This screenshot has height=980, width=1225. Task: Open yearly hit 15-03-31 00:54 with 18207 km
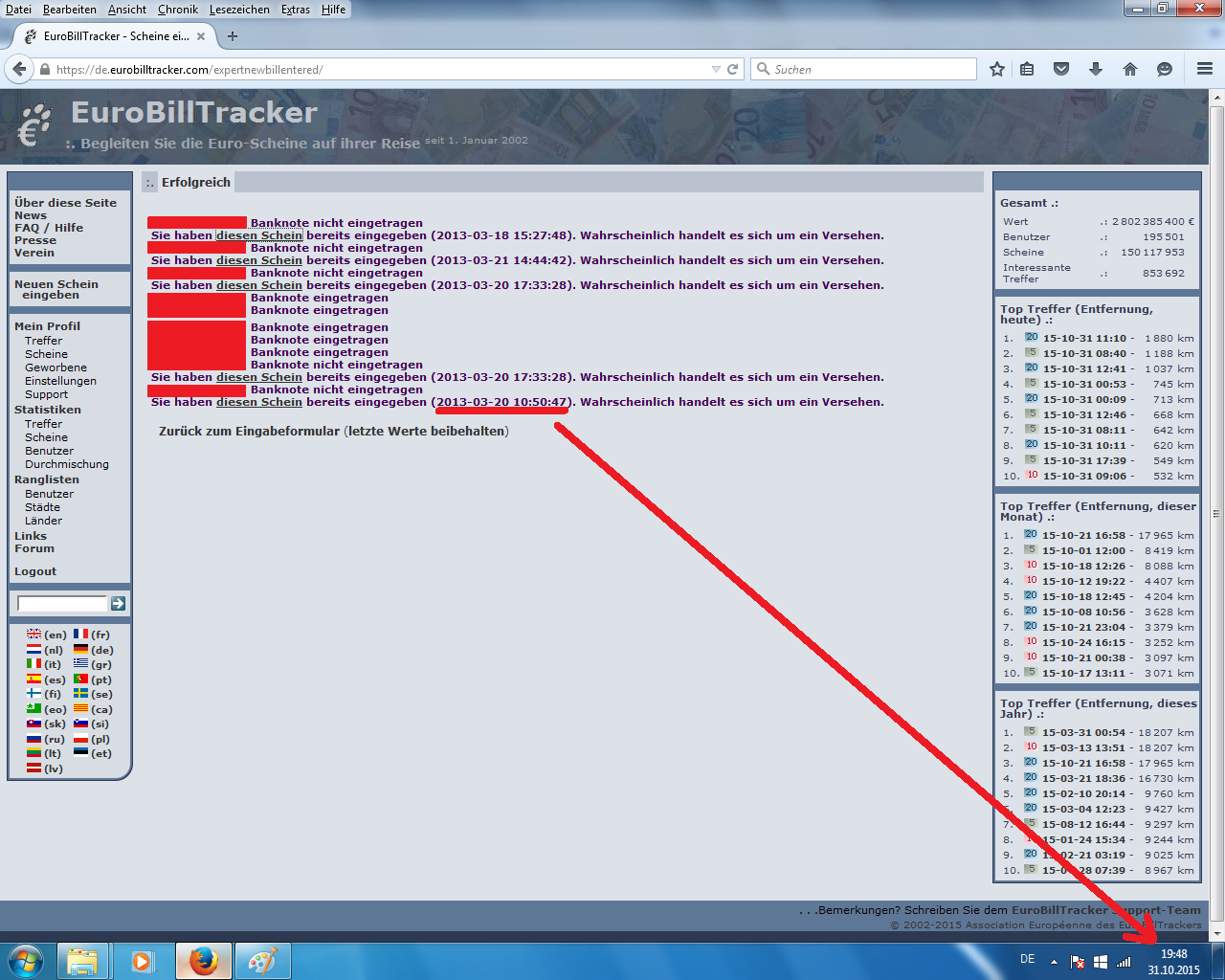tap(1084, 732)
